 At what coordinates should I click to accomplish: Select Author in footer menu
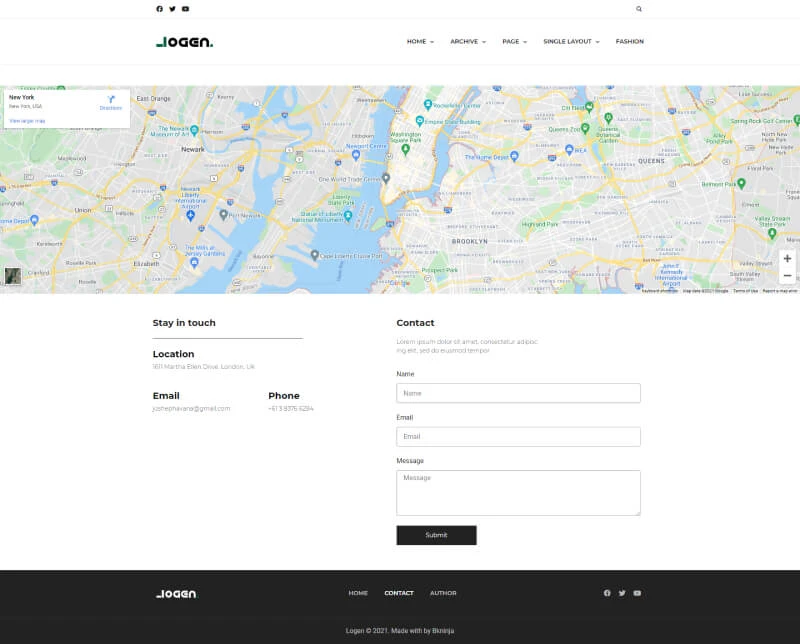point(443,593)
